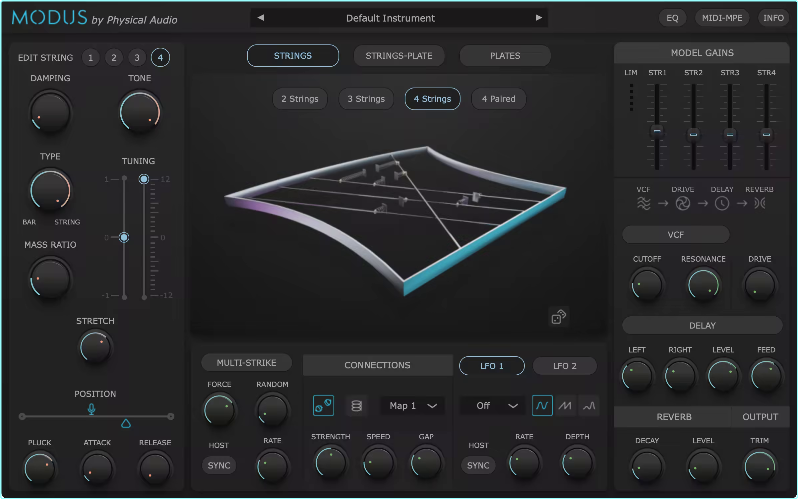Image resolution: width=798 pixels, height=499 pixels.
Task: Click the Mass Ratio knob
Action: 49,278
